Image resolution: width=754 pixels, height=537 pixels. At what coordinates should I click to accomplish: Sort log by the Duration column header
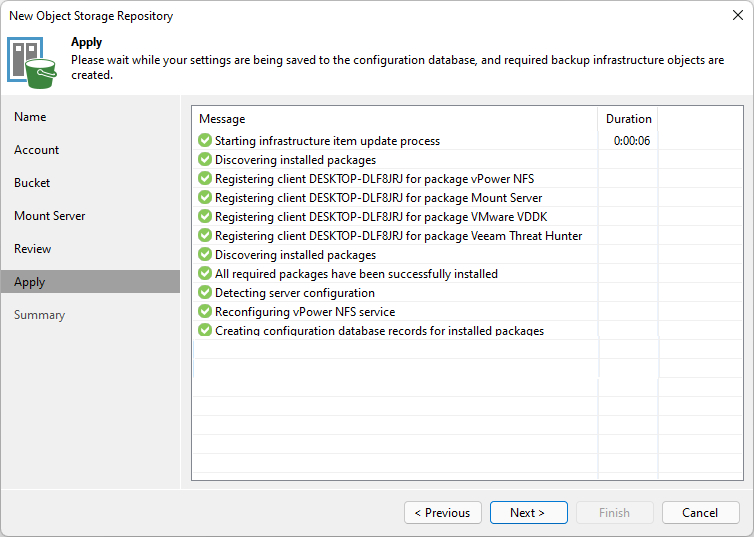(628, 119)
